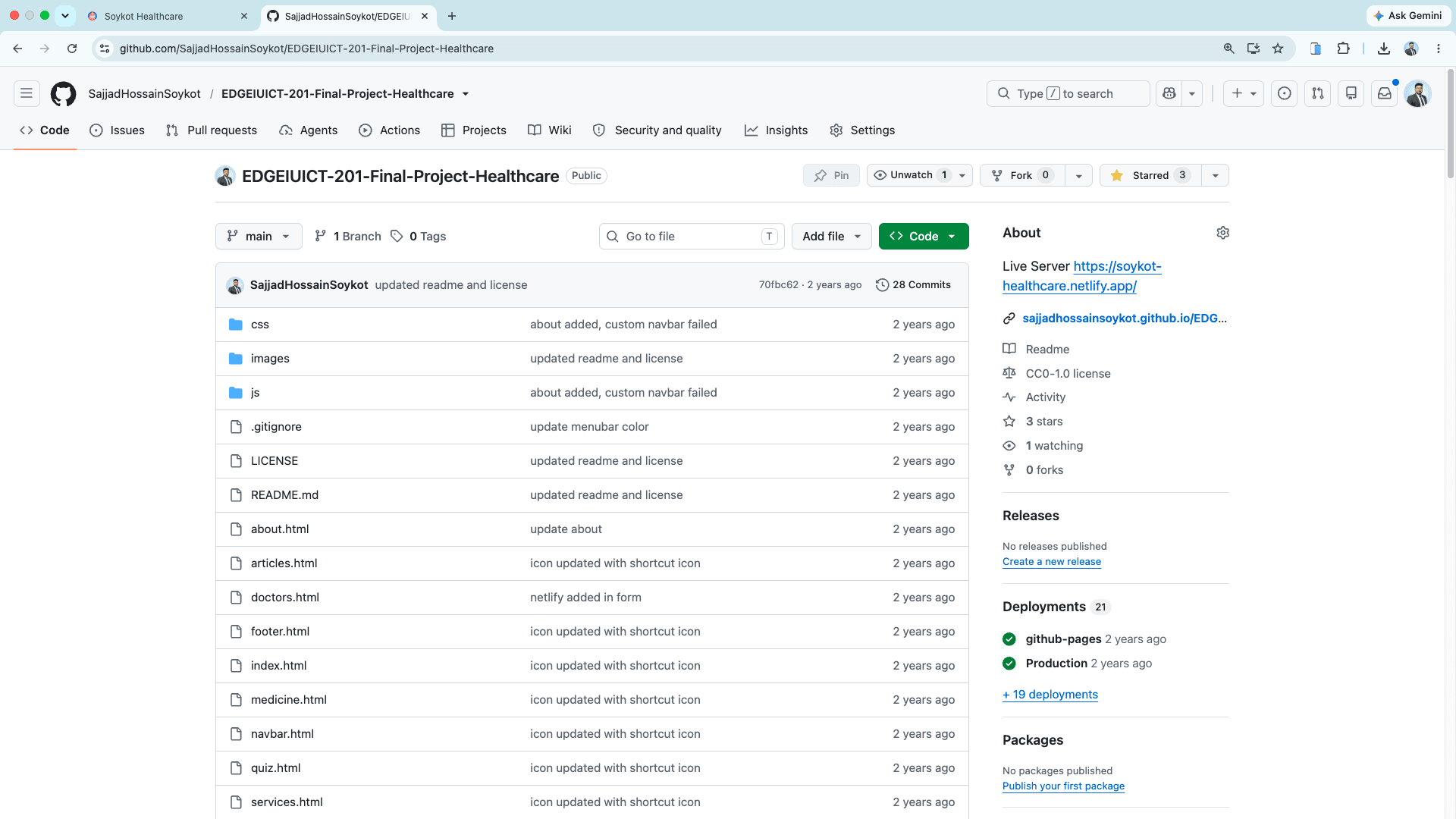Expand the Add file dropdown

tap(832, 237)
